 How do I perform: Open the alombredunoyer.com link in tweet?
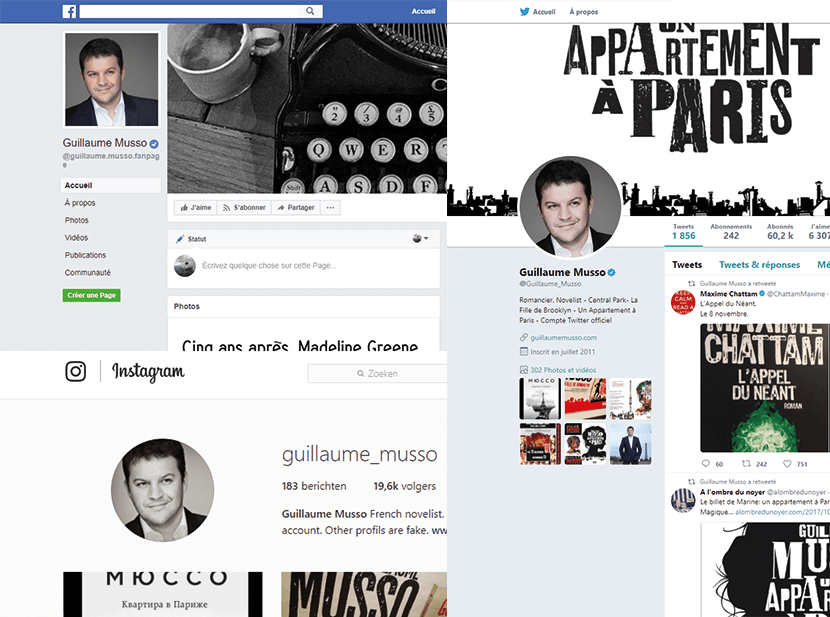(782, 512)
